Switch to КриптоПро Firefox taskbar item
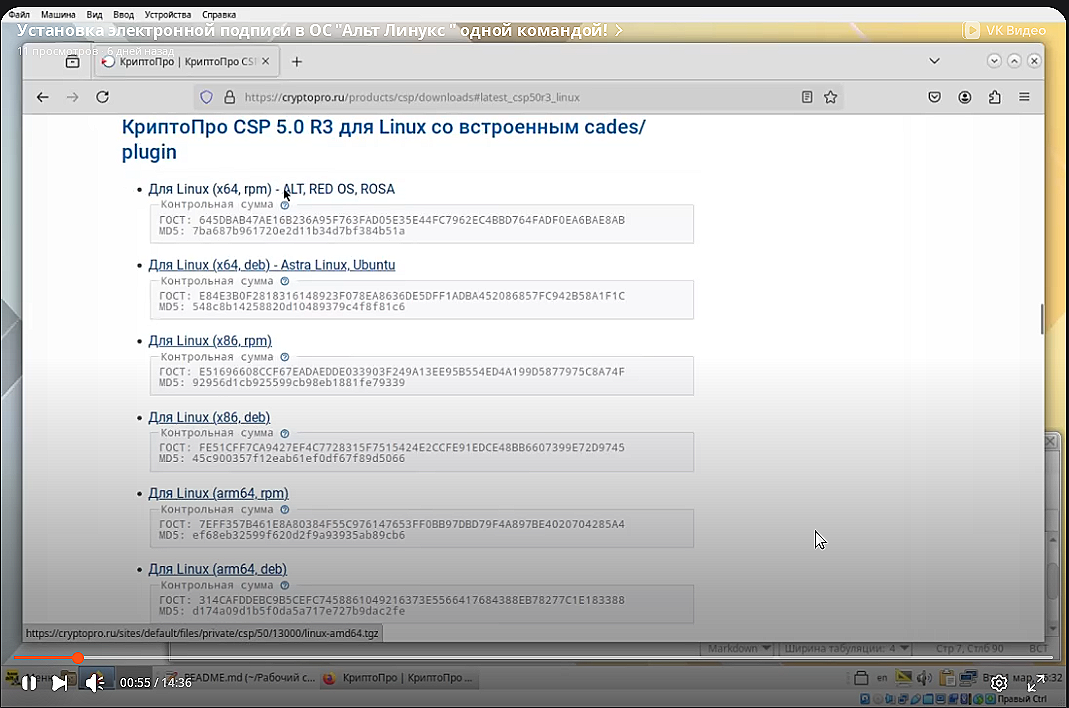1069x708 pixels. pyautogui.click(x=399, y=678)
